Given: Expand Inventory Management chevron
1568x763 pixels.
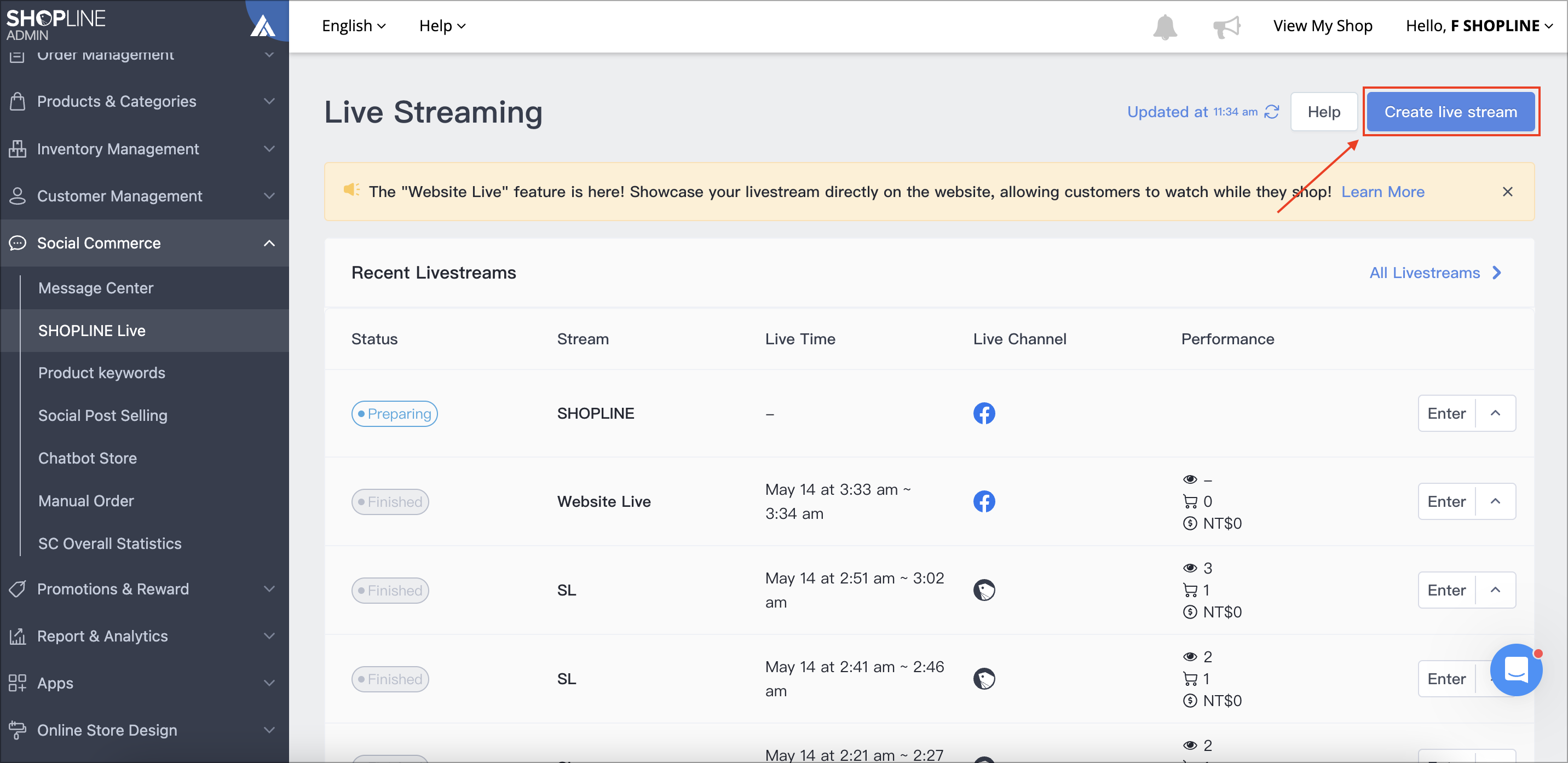Looking at the screenshot, I should tap(269, 148).
